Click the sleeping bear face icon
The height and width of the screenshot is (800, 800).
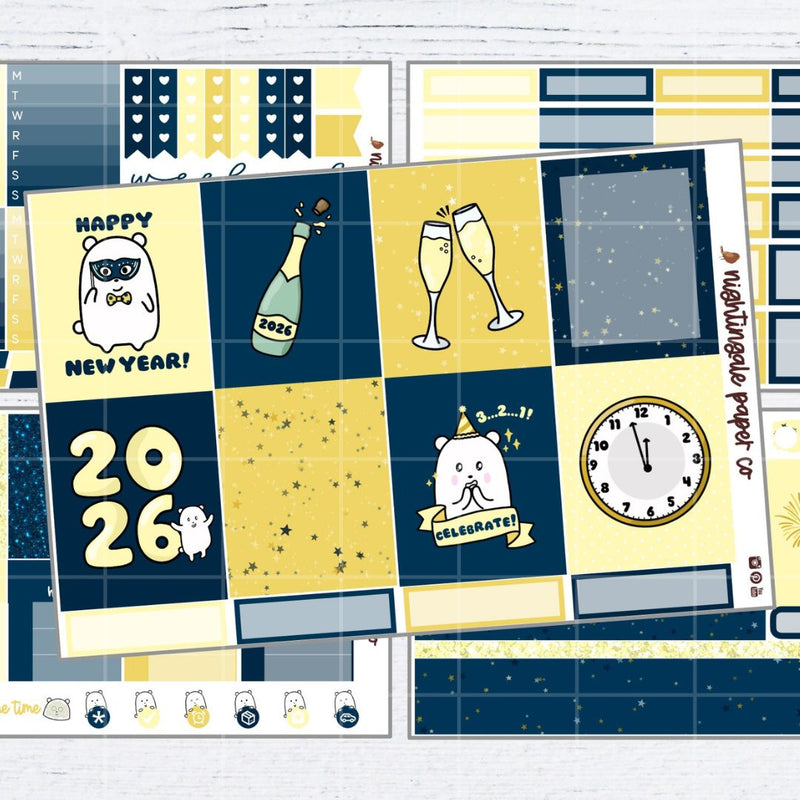(56, 709)
